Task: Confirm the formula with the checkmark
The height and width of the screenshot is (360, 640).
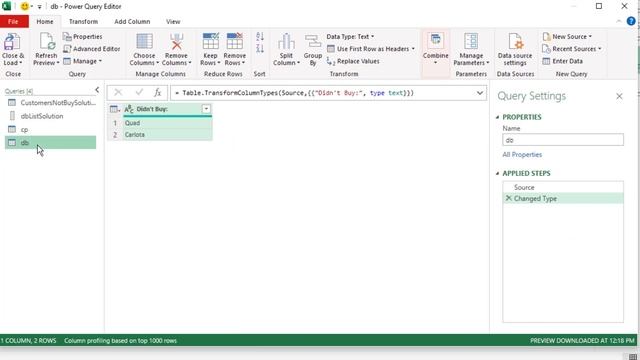Action: click(139, 93)
